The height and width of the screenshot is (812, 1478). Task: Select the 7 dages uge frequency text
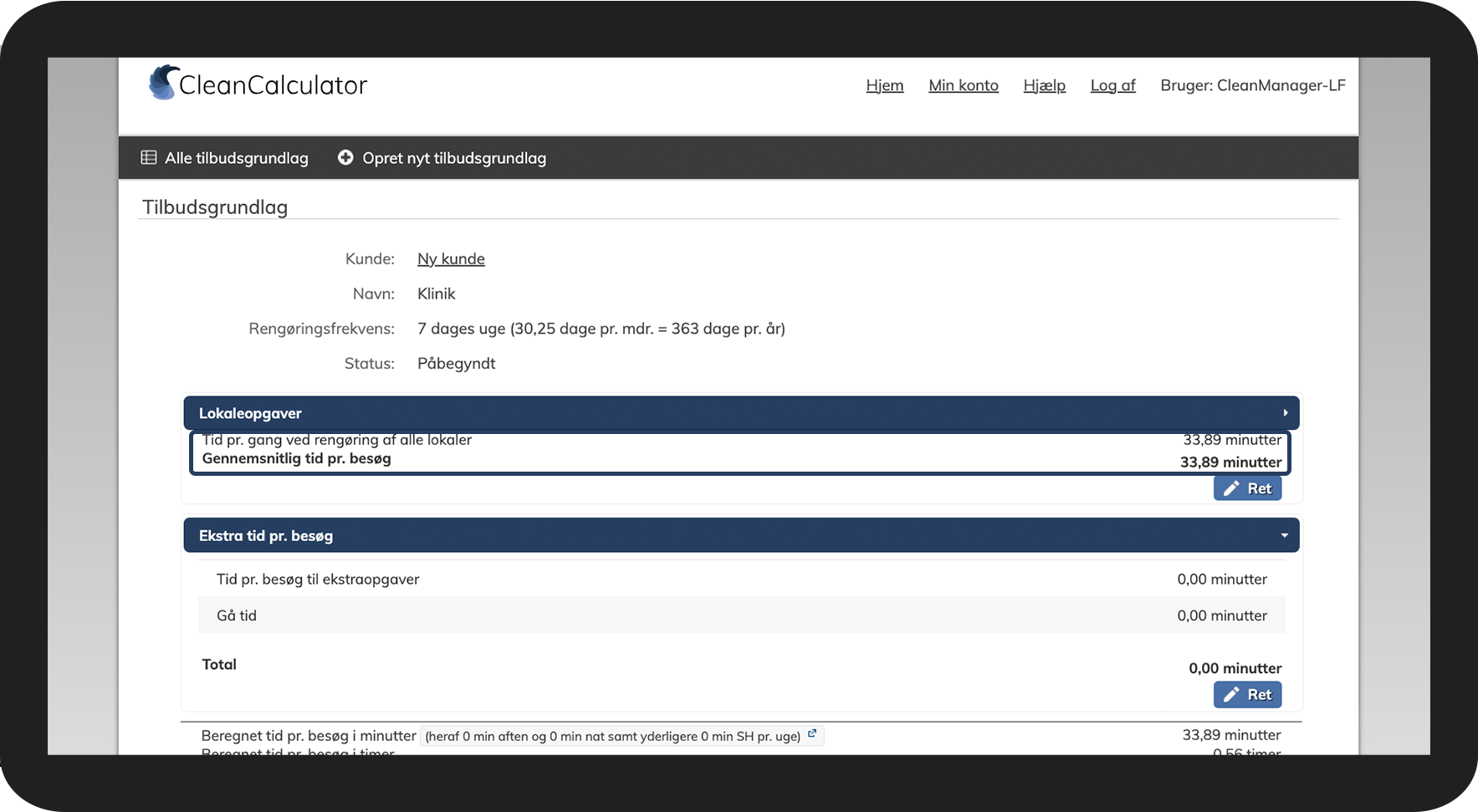601,329
